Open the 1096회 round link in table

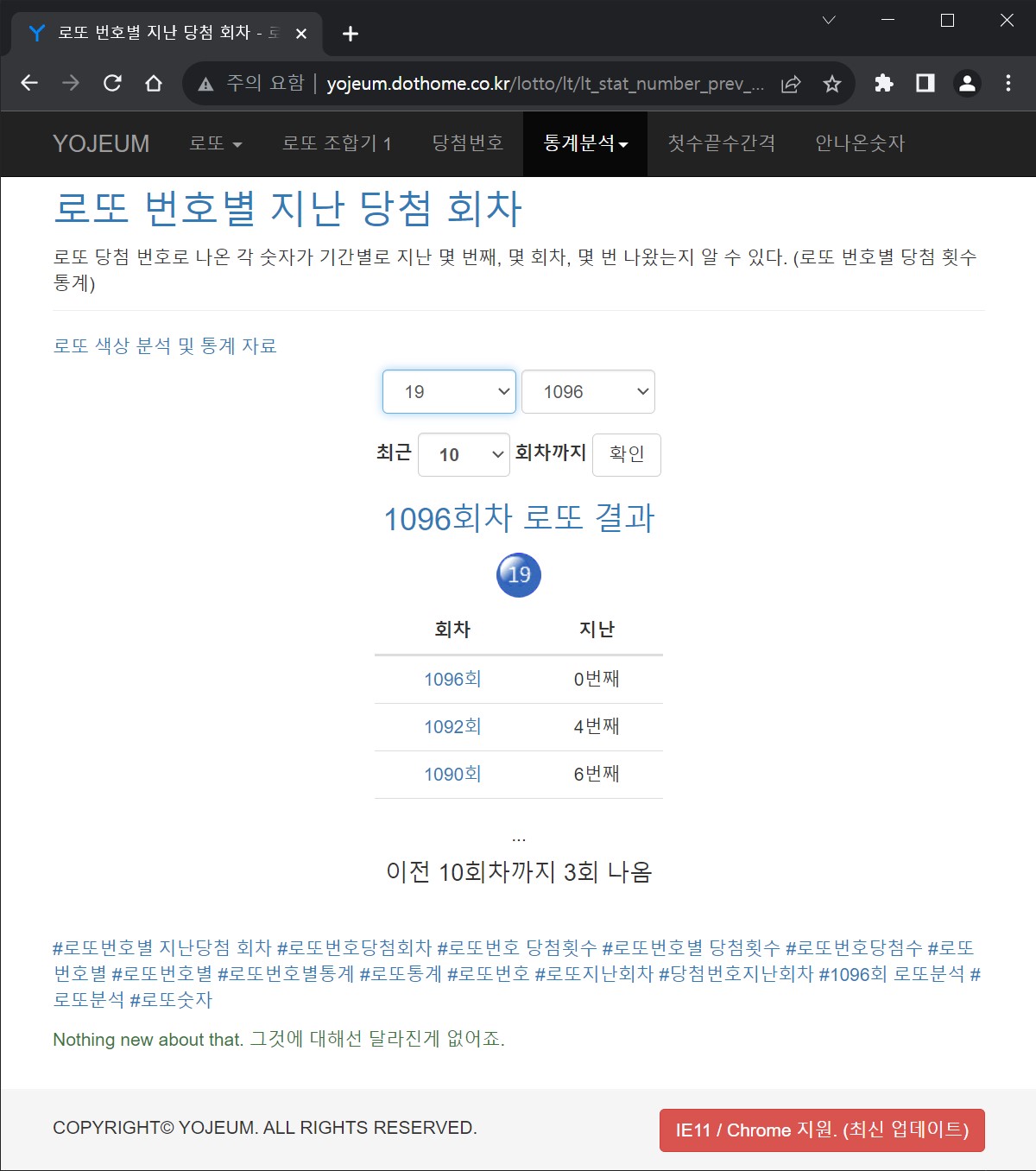coord(452,680)
